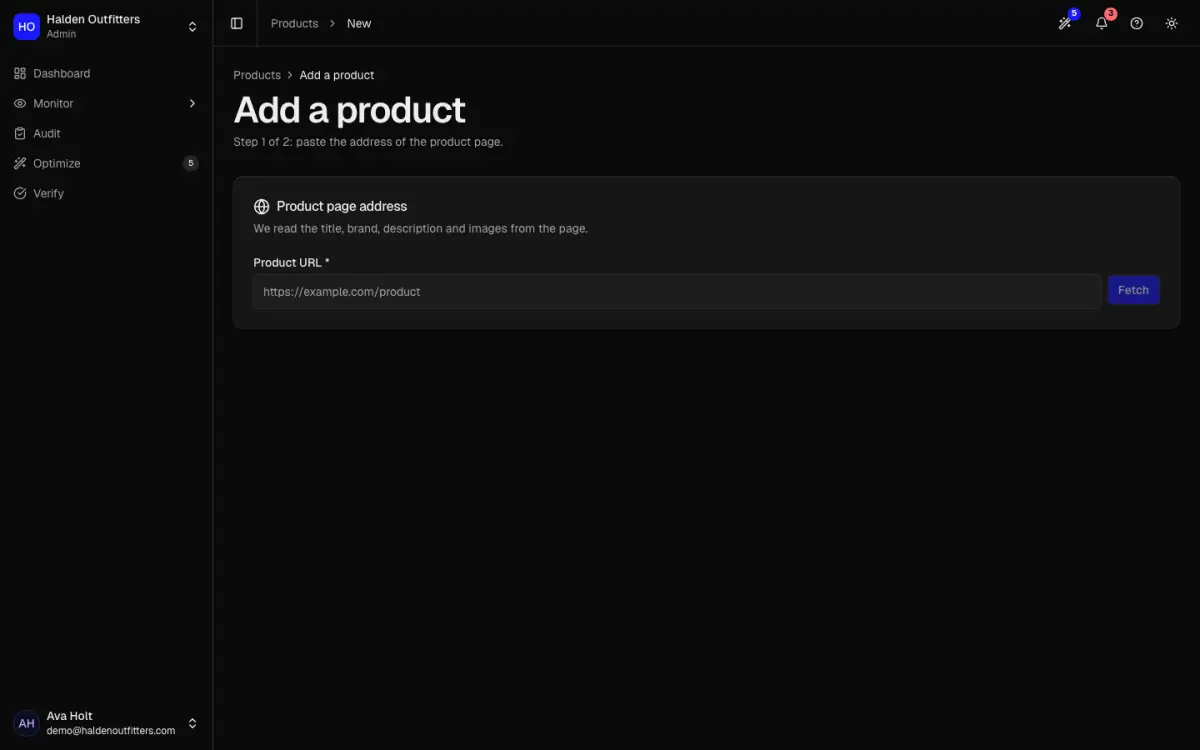Screen dimensions: 1200x750
Task: Toggle the sidebar panel icon
Action: (x=237, y=23)
